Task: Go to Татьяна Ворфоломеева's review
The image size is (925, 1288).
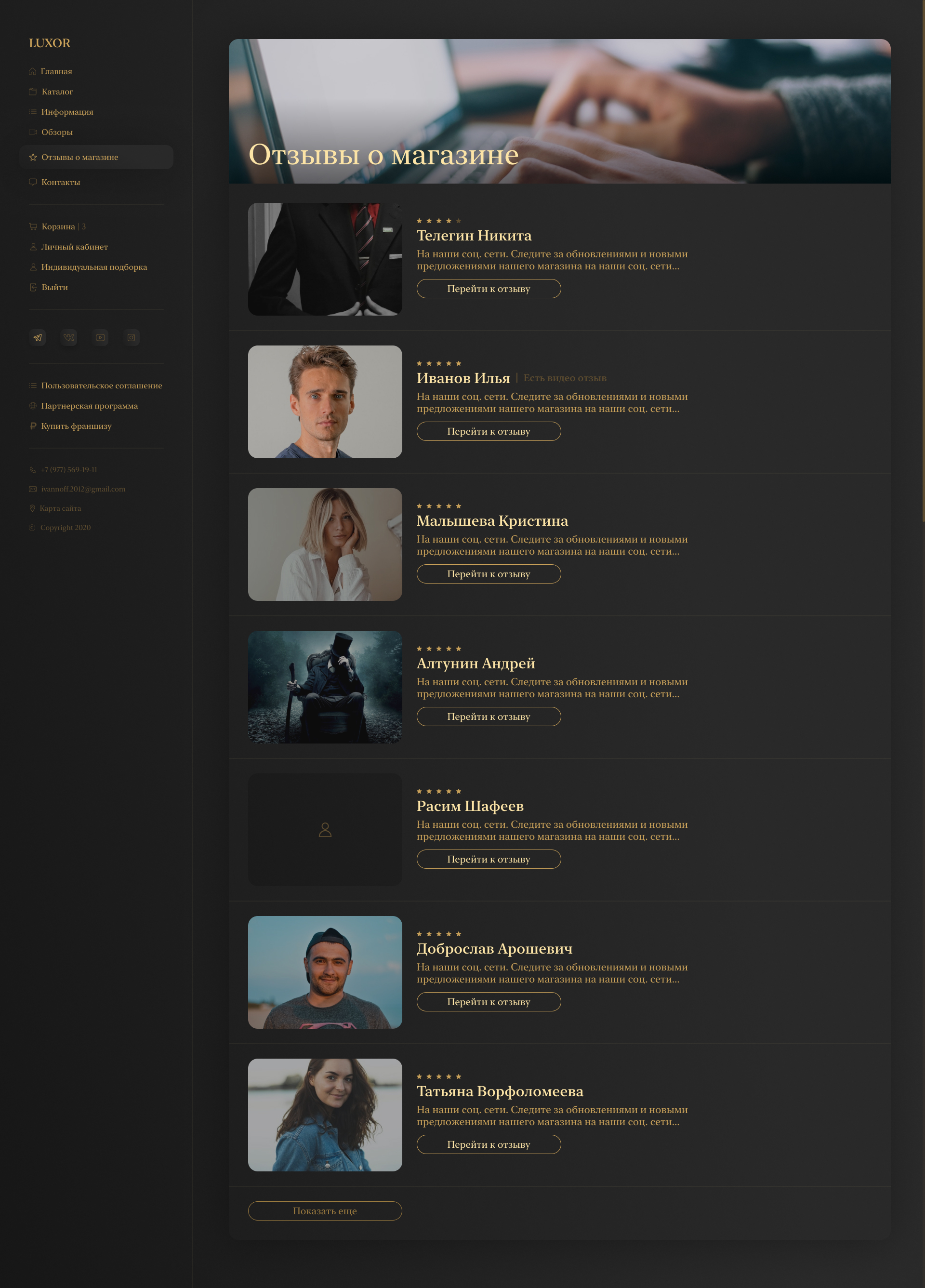Action: coord(489,1144)
